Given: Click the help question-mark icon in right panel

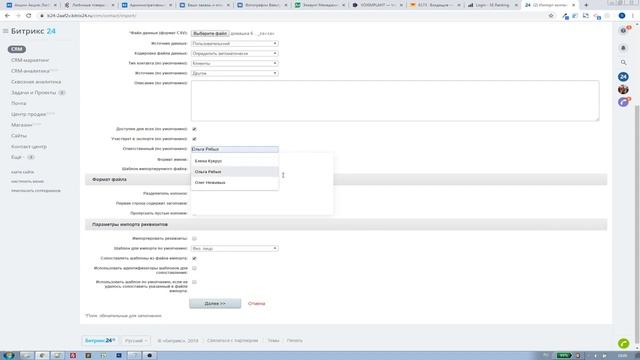Looking at the screenshot, I should point(623,31).
